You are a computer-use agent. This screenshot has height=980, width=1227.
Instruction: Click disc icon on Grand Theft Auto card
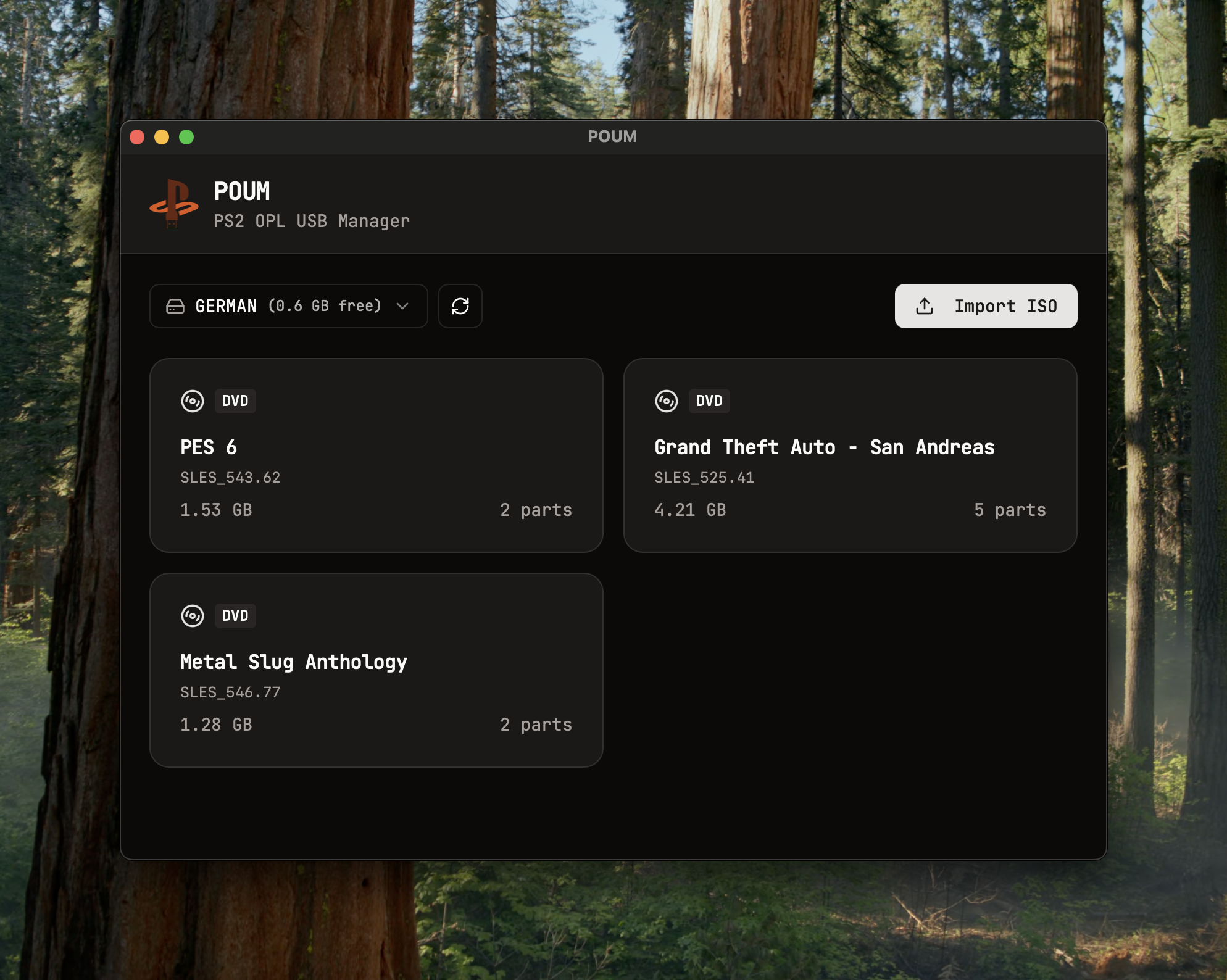(666, 401)
